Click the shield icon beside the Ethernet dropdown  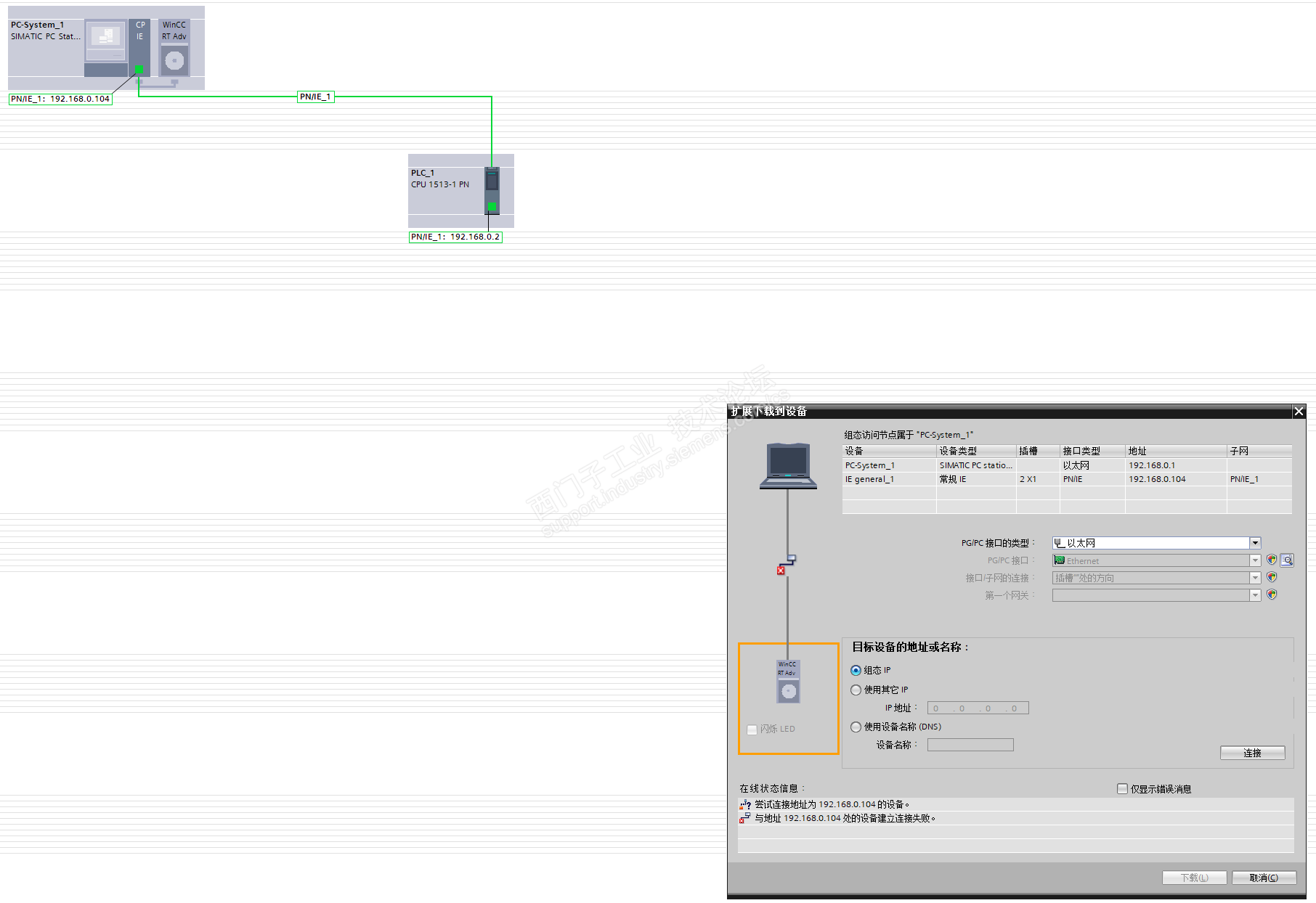[1272, 560]
